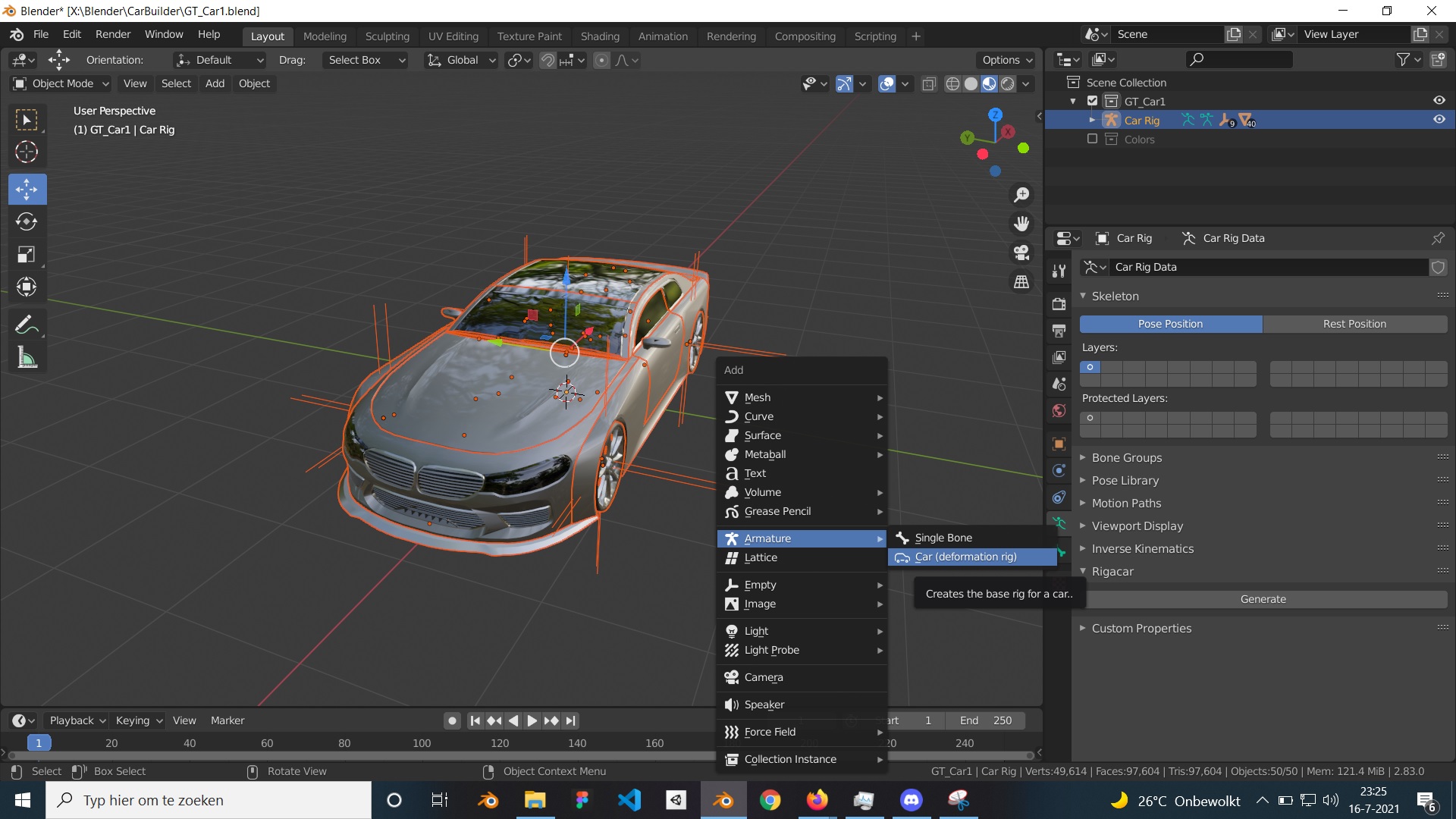
Task: Switch to the Animation workspace tab
Action: click(663, 36)
